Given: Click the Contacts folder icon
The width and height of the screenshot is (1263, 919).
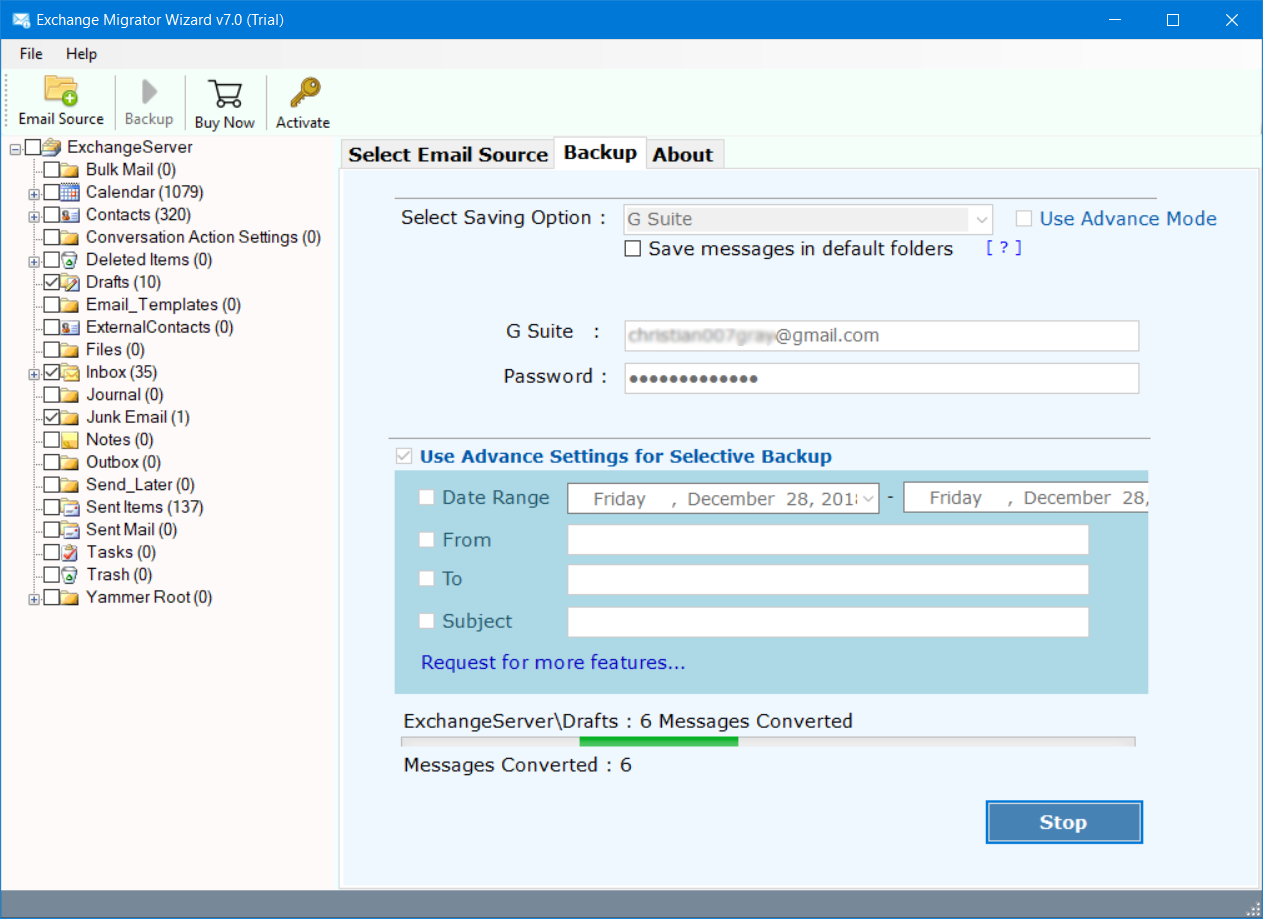Looking at the screenshot, I should (70, 214).
